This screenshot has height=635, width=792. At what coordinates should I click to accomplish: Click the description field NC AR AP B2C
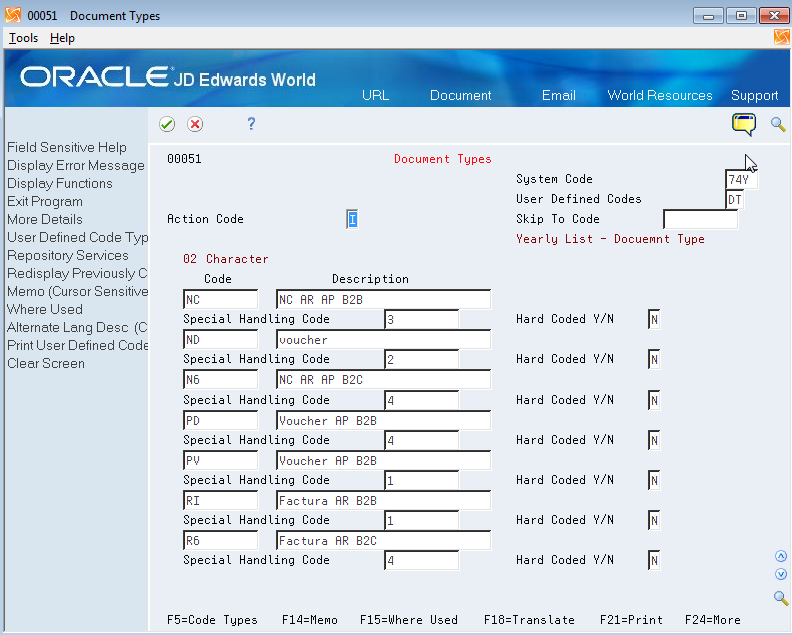click(383, 380)
